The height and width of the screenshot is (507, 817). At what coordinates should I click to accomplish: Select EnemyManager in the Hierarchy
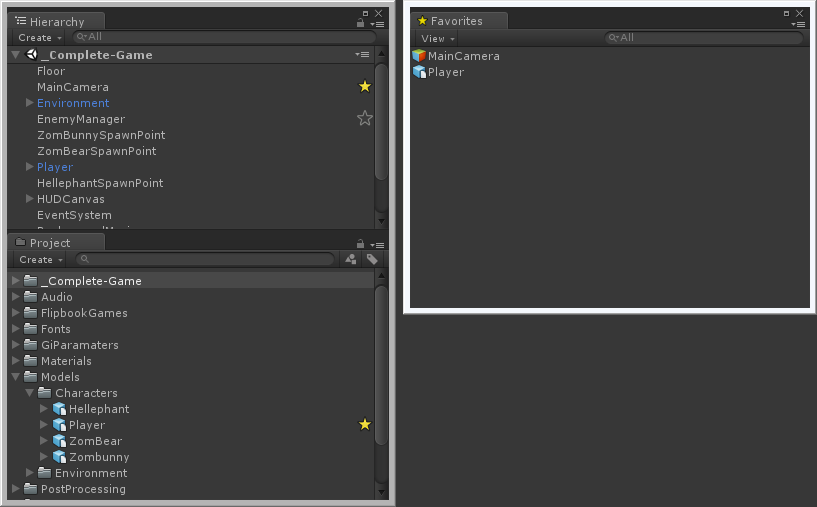click(81, 119)
